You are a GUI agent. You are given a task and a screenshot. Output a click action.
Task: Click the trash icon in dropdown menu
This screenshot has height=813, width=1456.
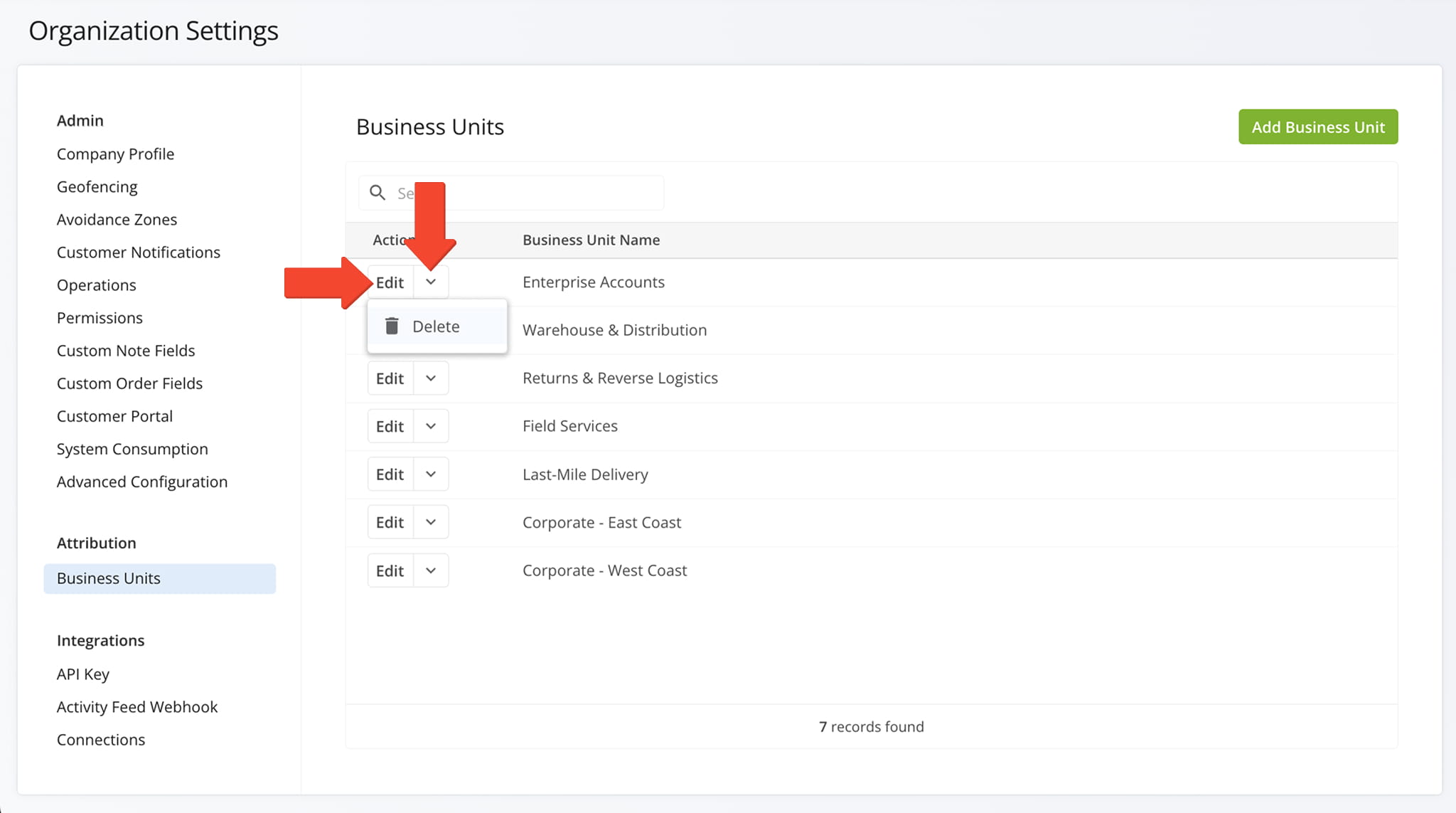coord(392,326)
